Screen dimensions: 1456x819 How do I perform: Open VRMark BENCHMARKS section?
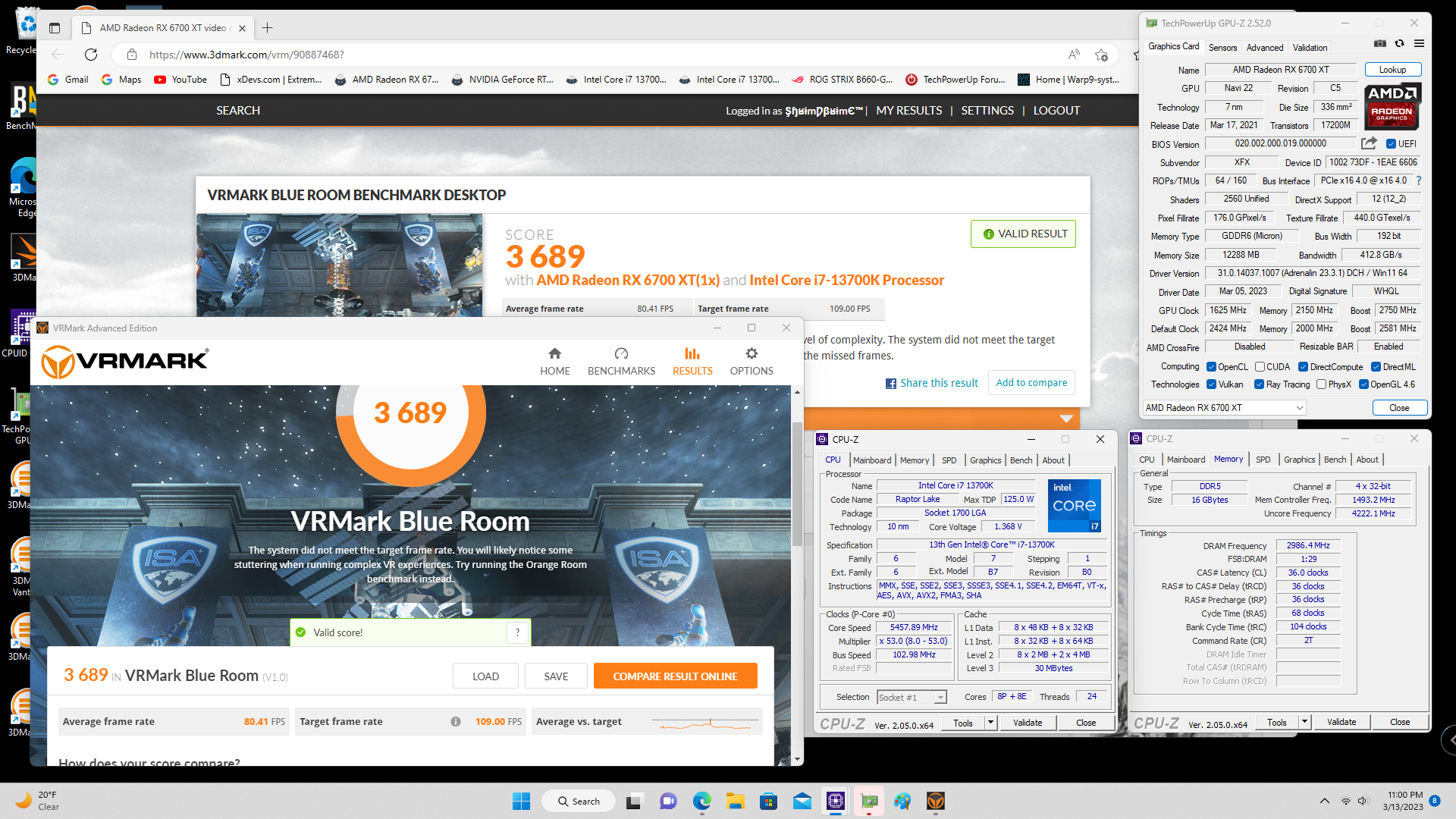[x=621, y=362]
